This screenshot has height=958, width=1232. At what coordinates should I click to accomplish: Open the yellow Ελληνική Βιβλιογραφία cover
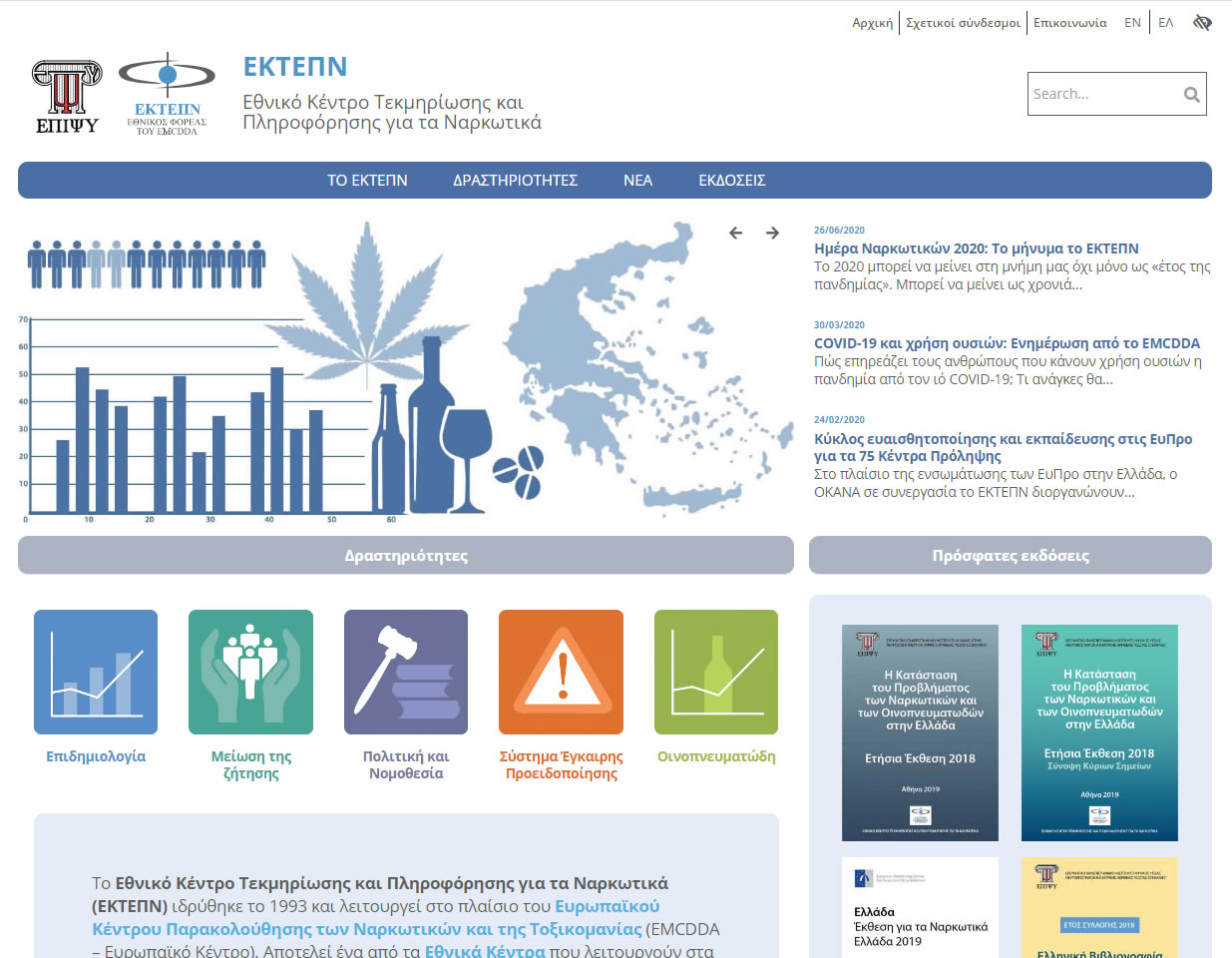pos(1099,908)
